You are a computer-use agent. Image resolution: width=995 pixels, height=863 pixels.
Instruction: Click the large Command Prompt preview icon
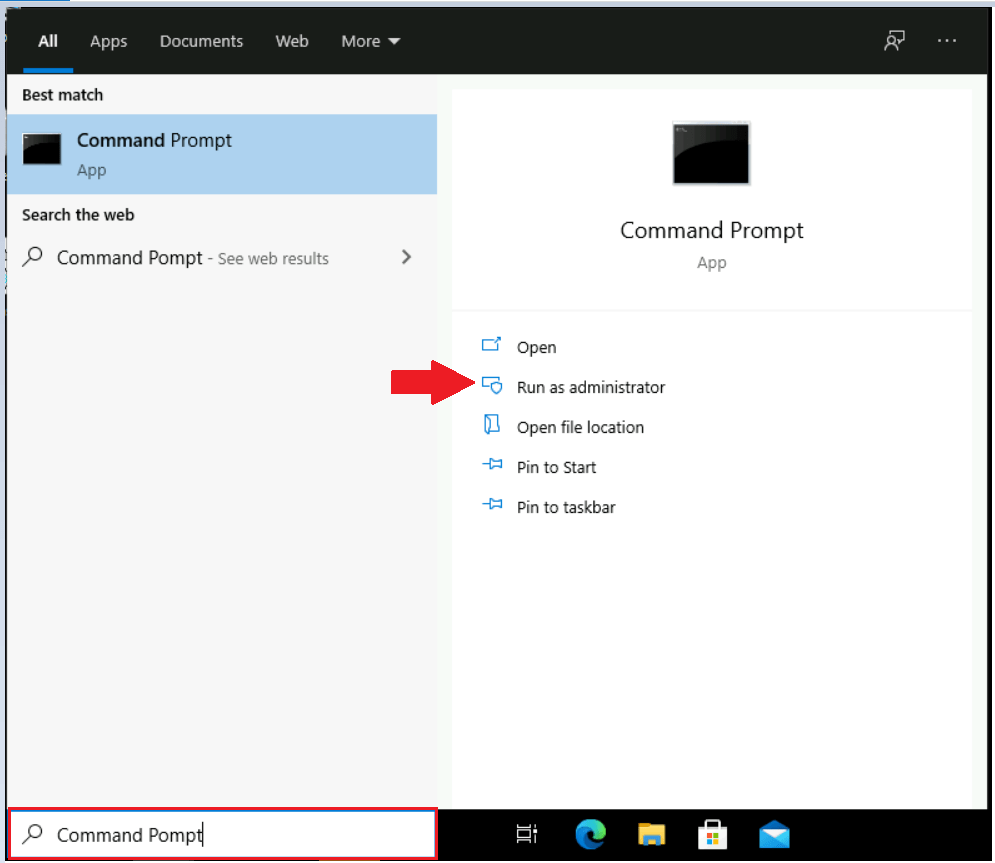click(x=711, y=153)
